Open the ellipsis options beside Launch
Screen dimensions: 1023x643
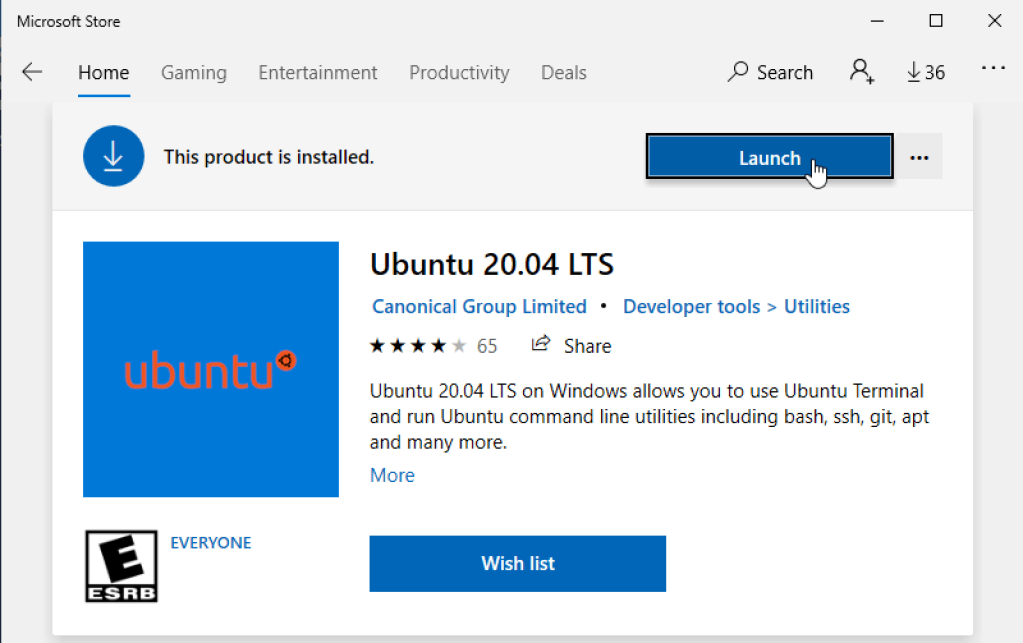point(919,158)
